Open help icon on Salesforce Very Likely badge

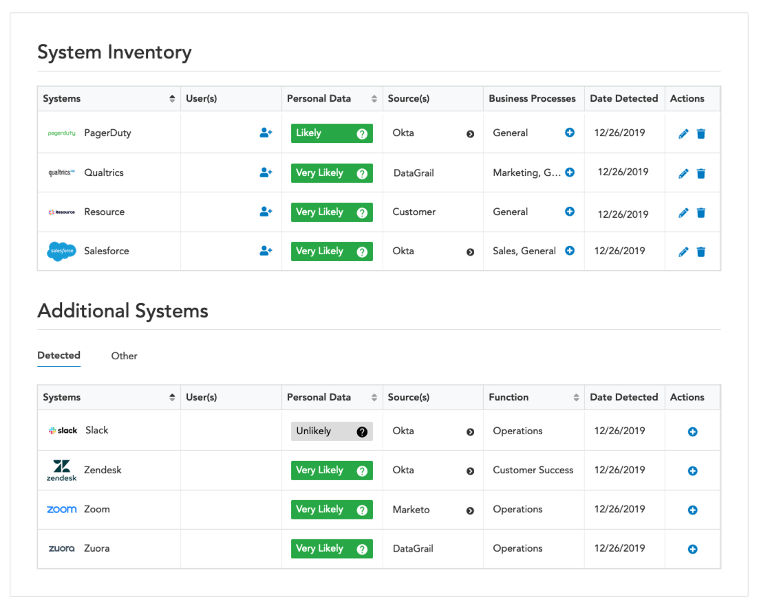362,252
